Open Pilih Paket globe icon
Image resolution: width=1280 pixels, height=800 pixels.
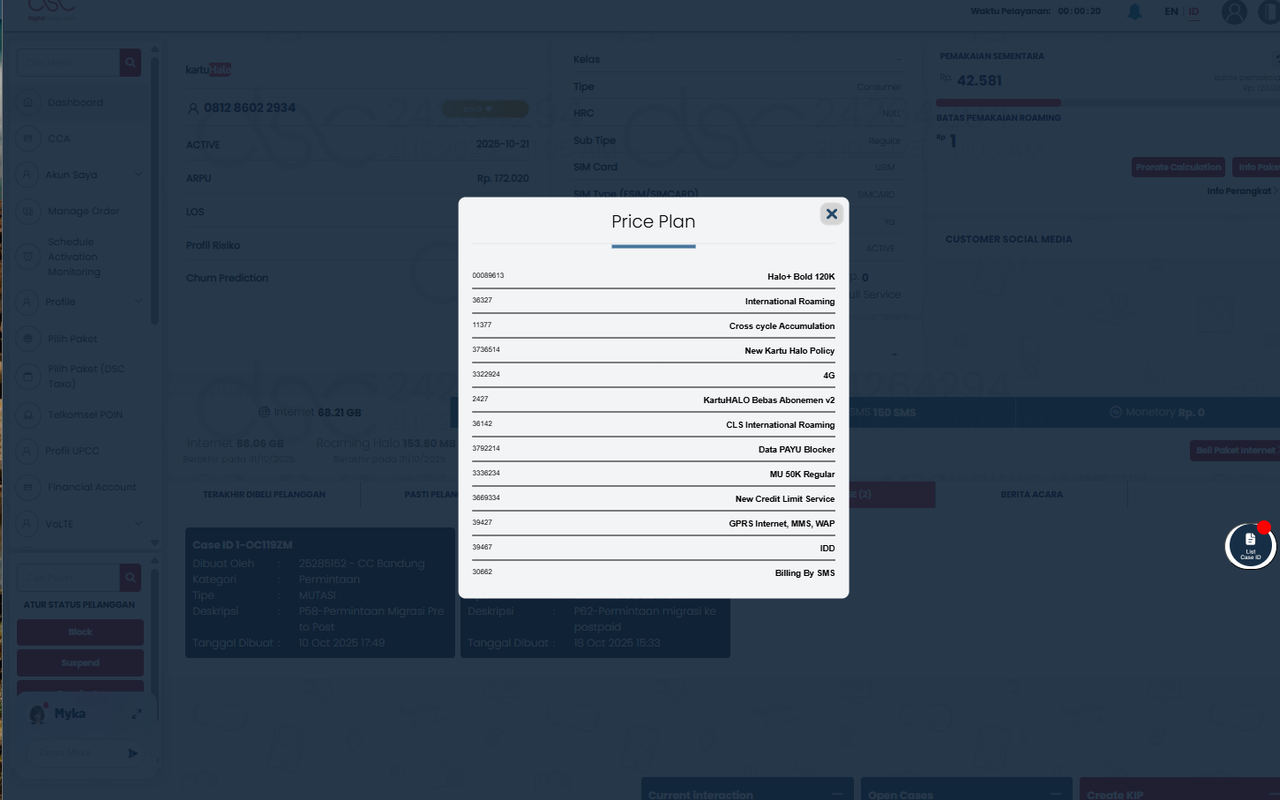click(x=28, y=339)
